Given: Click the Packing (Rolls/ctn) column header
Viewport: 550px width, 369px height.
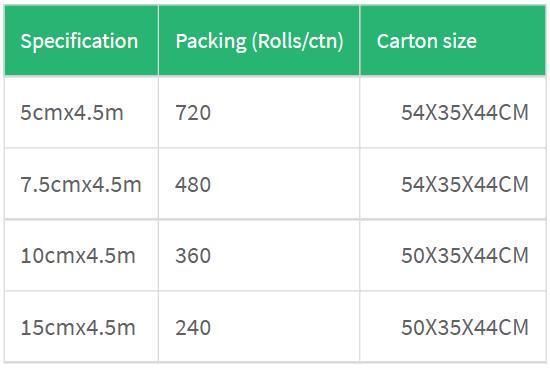Looking at the screenshot, I should (x=259, y=41).
